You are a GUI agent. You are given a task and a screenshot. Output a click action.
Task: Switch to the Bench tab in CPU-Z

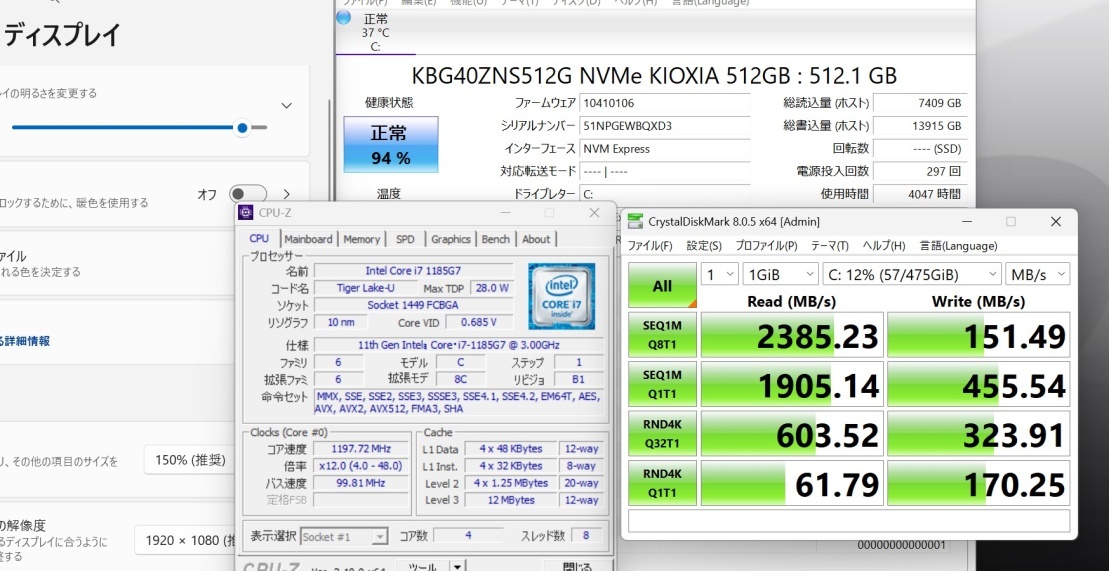coord(496,239)
